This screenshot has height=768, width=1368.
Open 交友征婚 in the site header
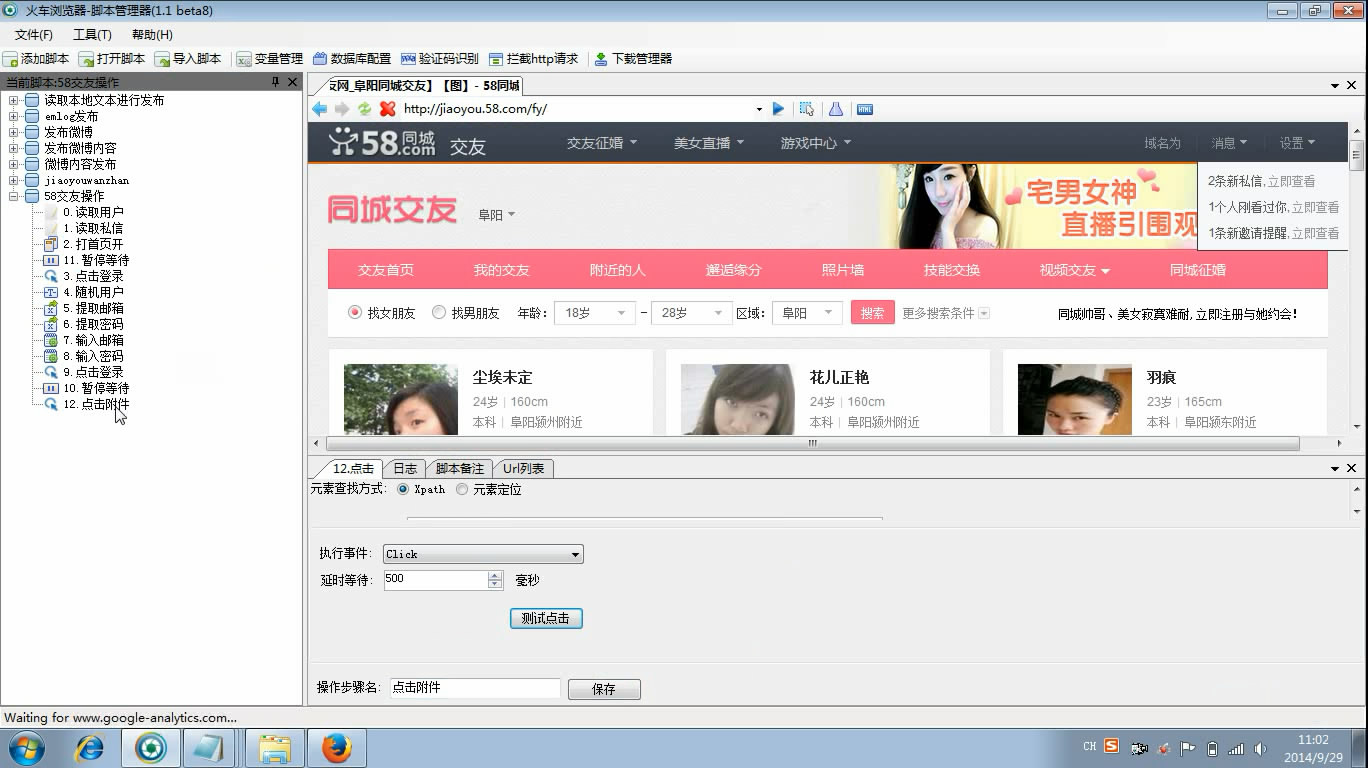coord(602,143)
